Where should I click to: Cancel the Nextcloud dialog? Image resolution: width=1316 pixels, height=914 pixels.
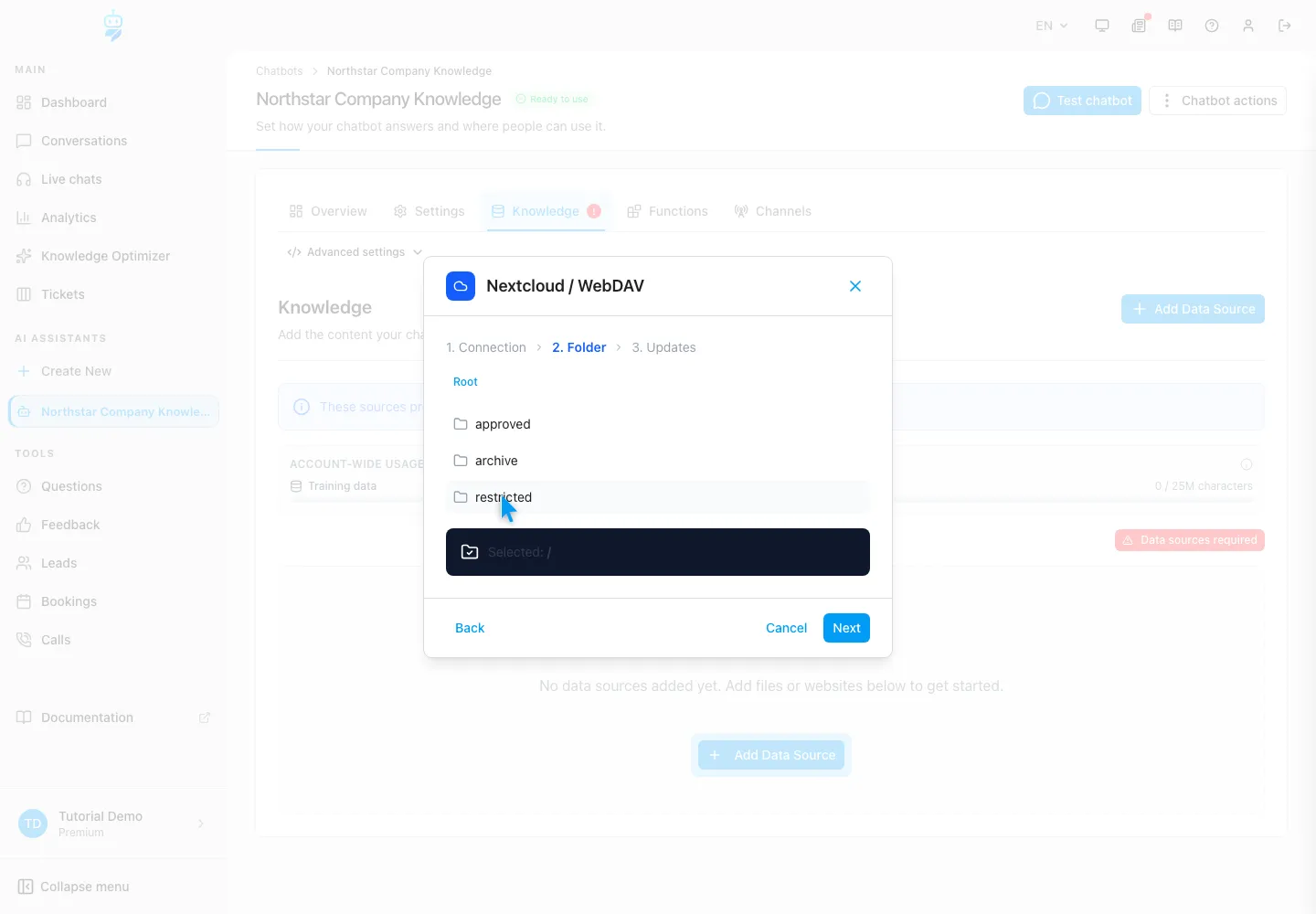tap(786, 628)
